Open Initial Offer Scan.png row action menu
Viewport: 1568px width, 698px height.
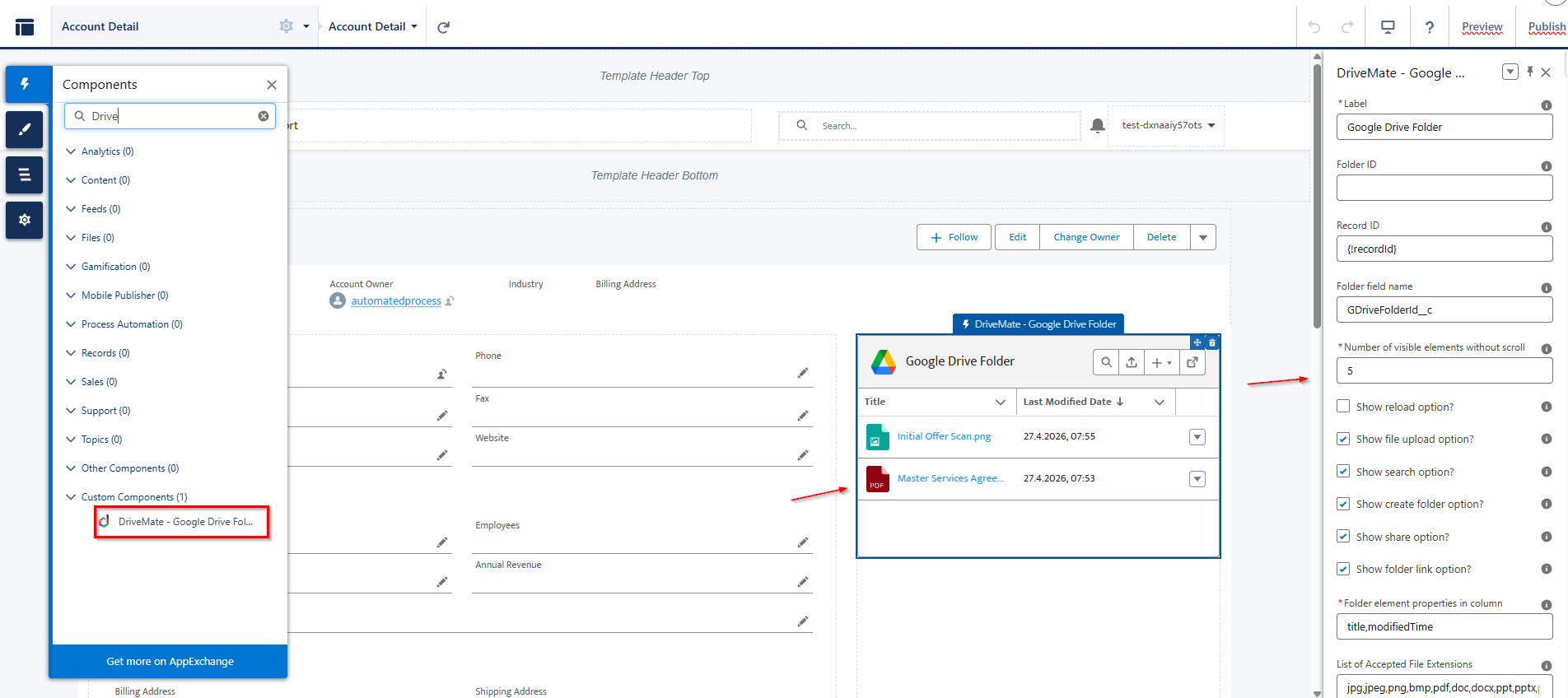[1197, 437]
